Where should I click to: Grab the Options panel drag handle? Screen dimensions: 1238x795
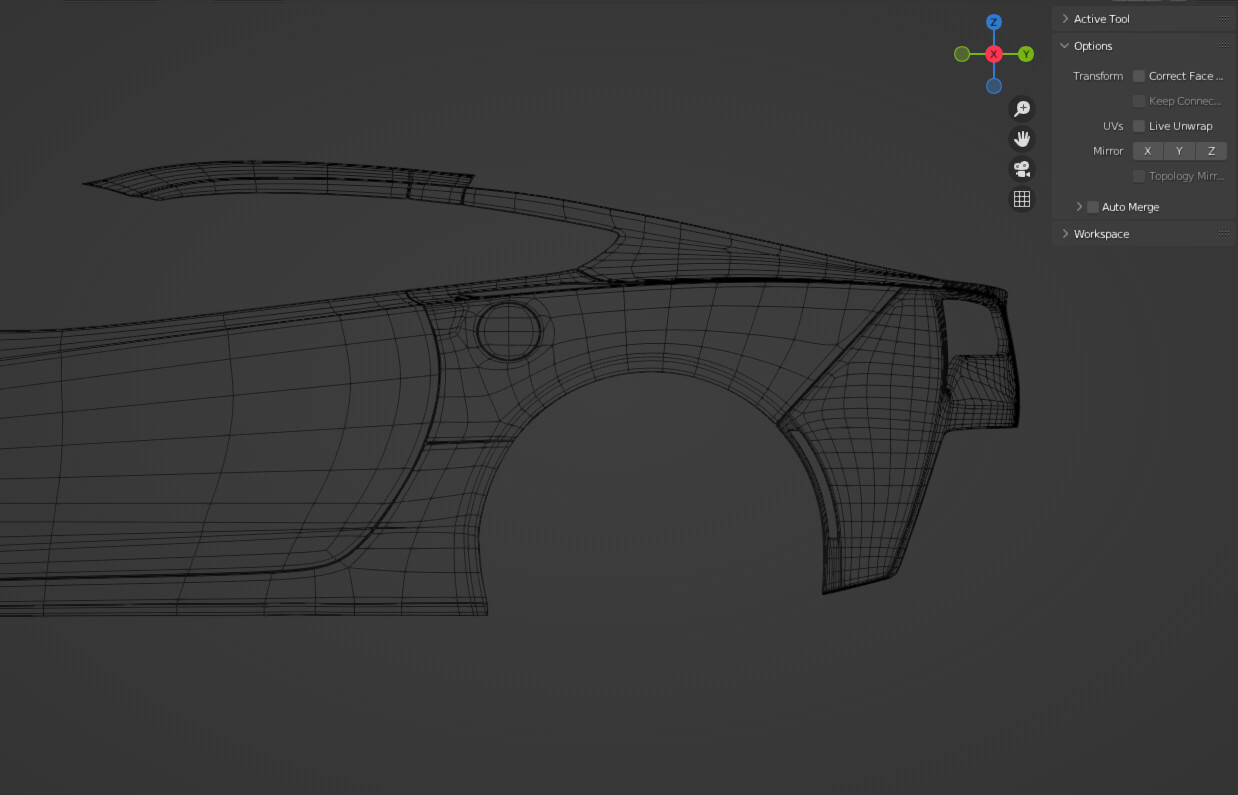click(1224, 46)
